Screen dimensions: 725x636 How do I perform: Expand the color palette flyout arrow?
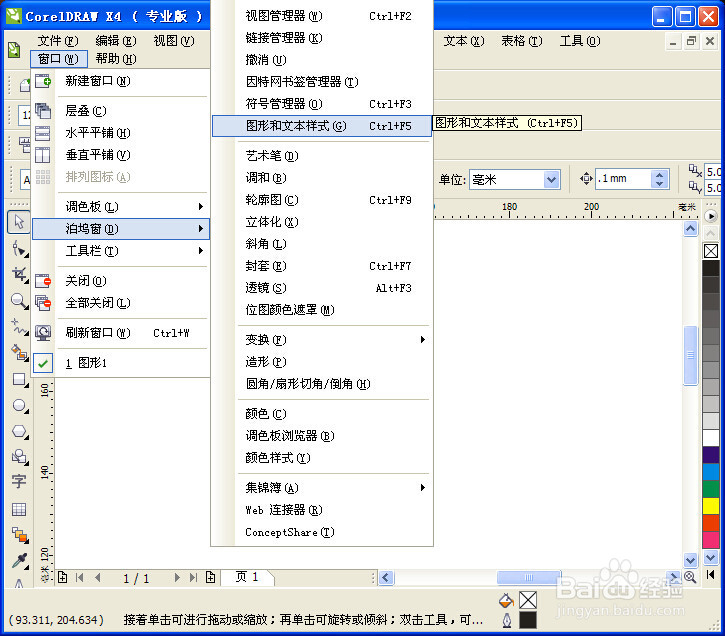[x=711, y=216]
